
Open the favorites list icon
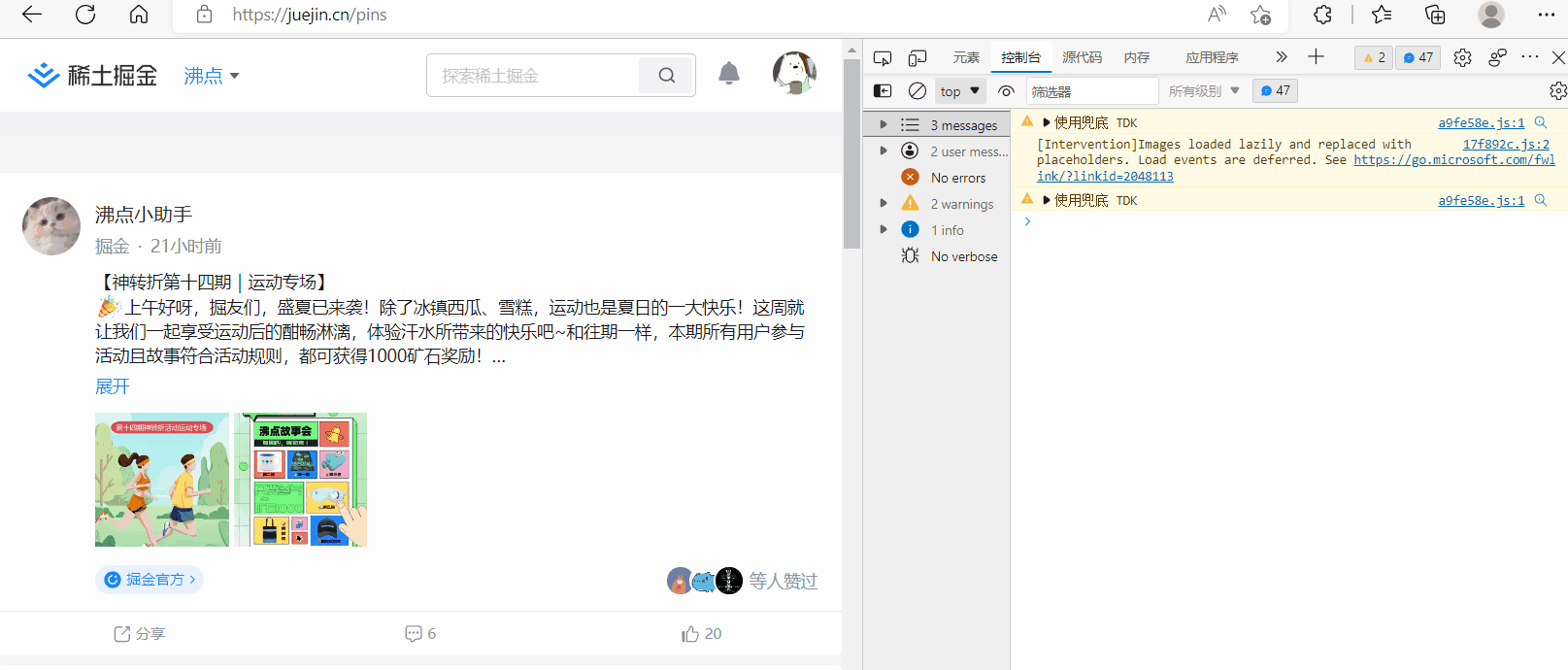coord(1382,15)
